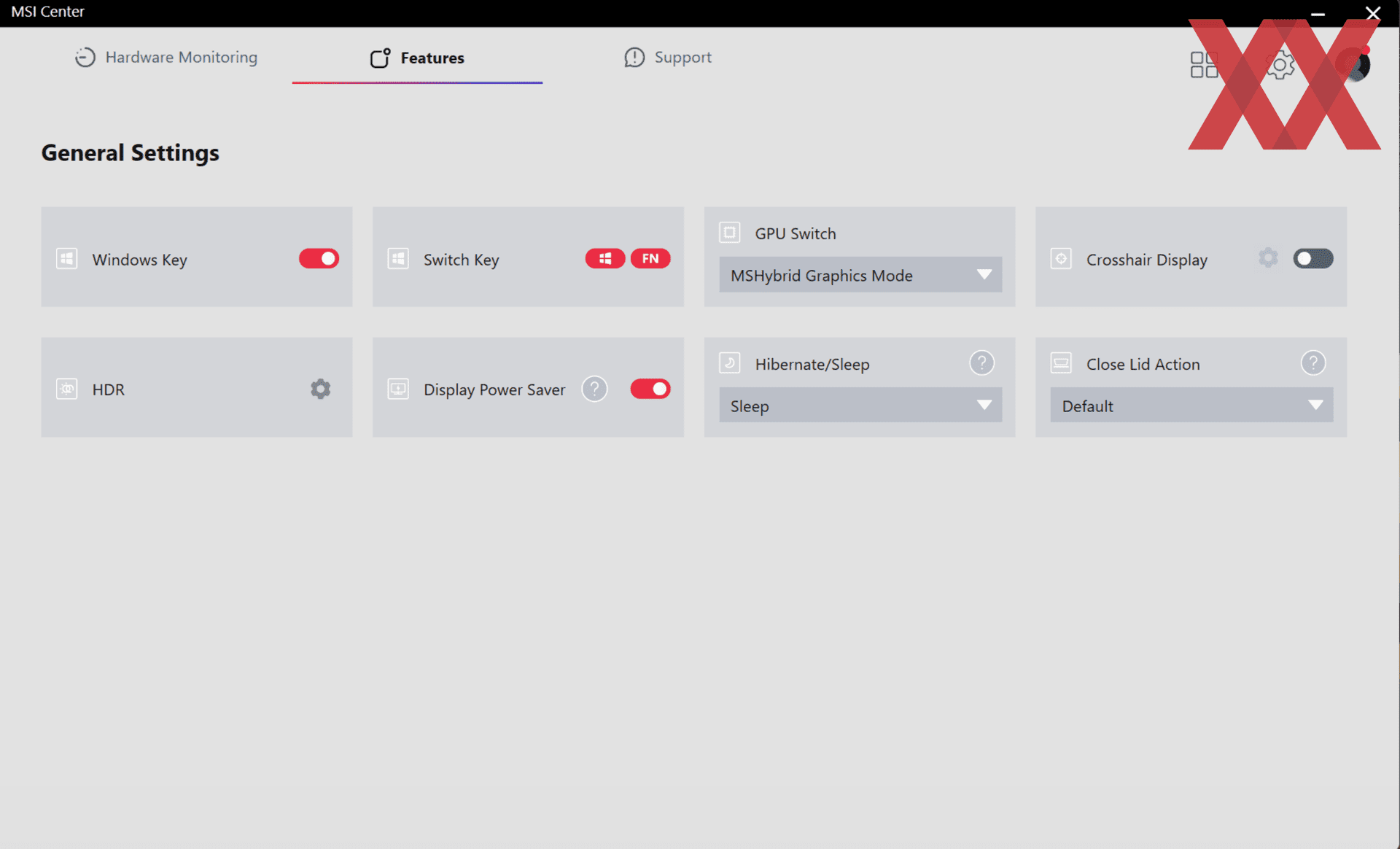Click the GPU Switch dropdown arrow
Screen dimensions: 1400x849
click(x=984, y=275)
